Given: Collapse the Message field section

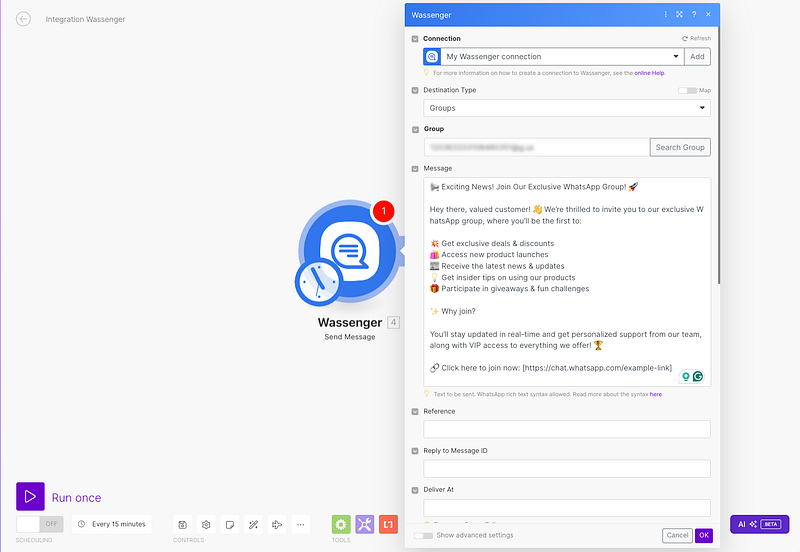Looking at the screenshot, I should point(415,169).
